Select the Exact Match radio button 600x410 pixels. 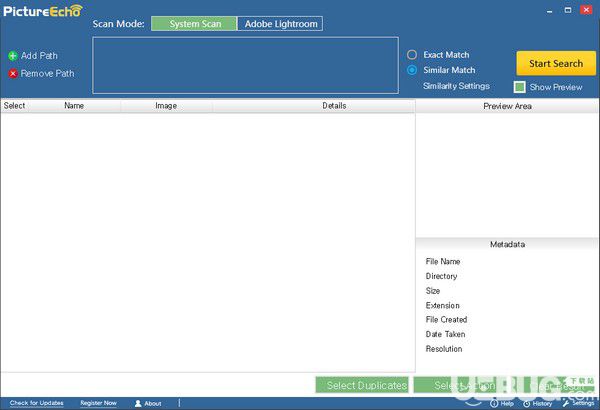412,55
